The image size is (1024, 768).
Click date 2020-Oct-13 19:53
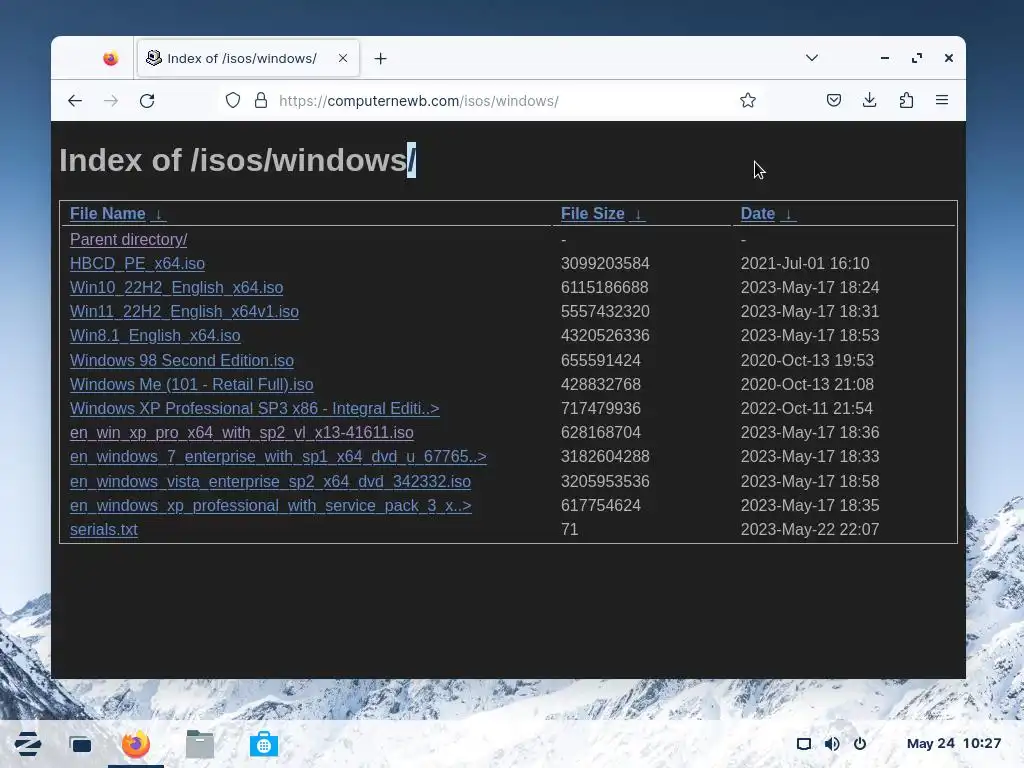pos(807,360)
